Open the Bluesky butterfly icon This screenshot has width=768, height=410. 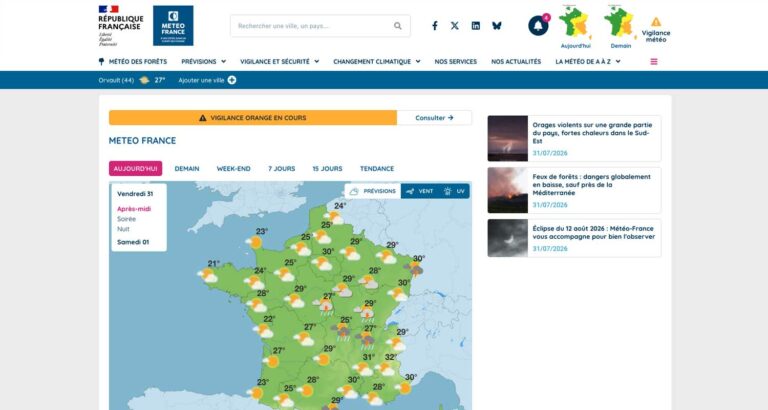point(497,26)
